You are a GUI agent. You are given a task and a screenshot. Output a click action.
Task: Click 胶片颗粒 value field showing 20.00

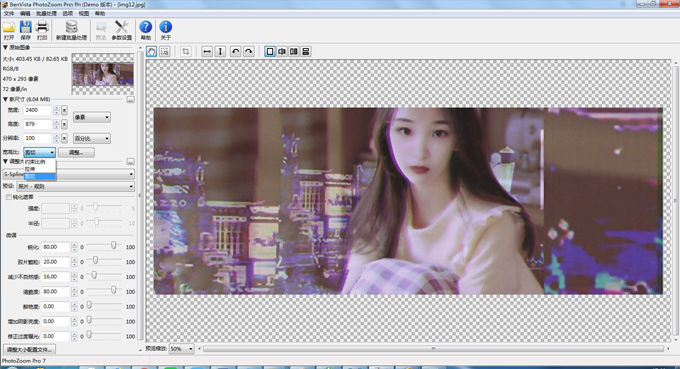click(x=55, y=262)
